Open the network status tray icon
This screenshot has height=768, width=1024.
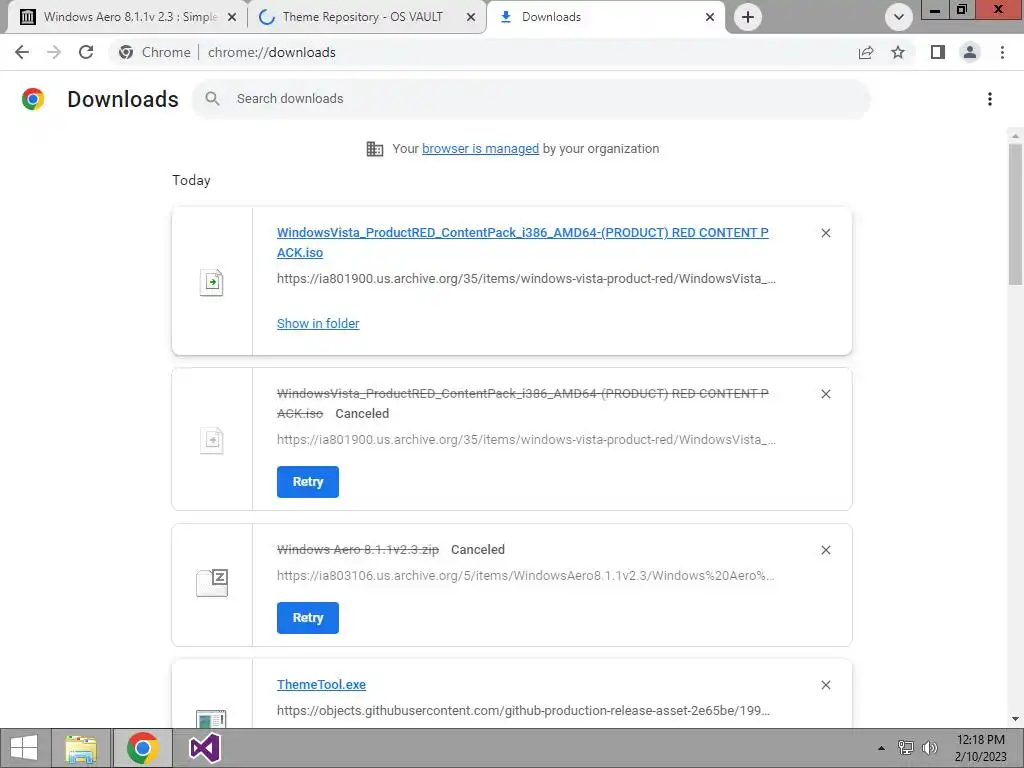905,748
